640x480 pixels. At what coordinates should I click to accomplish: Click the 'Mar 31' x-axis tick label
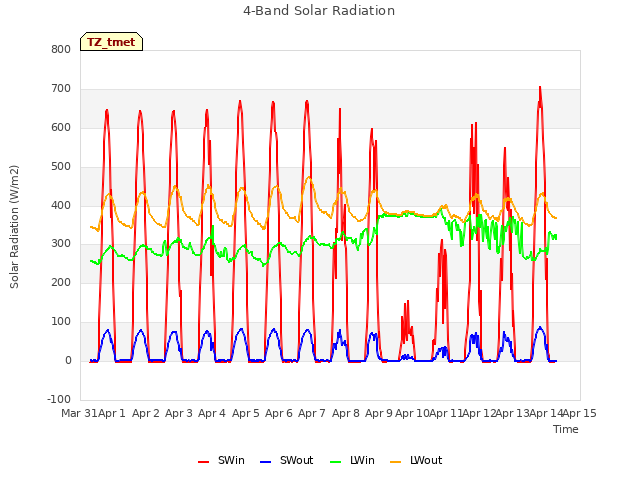click(x=79, y=413)
